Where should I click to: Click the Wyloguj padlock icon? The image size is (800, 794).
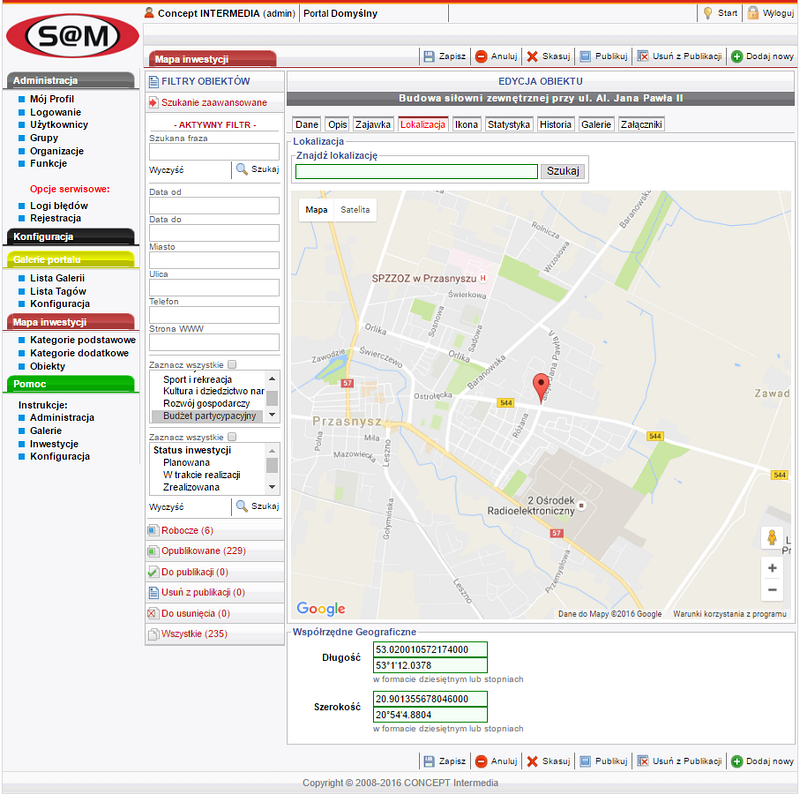pyautogui.click(x=753, y=13)
